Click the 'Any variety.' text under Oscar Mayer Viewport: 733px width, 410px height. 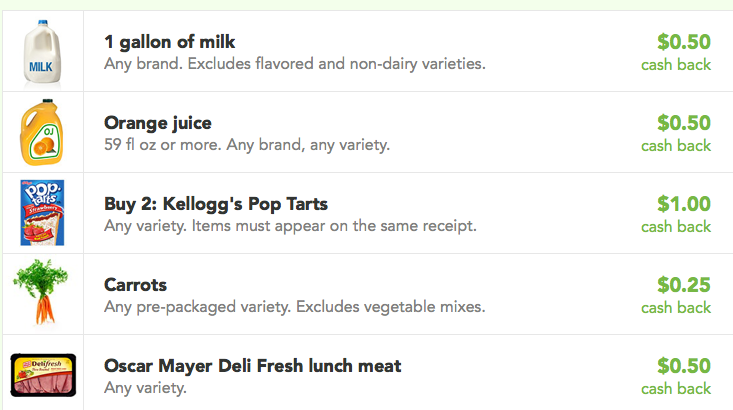click(145, 388)
